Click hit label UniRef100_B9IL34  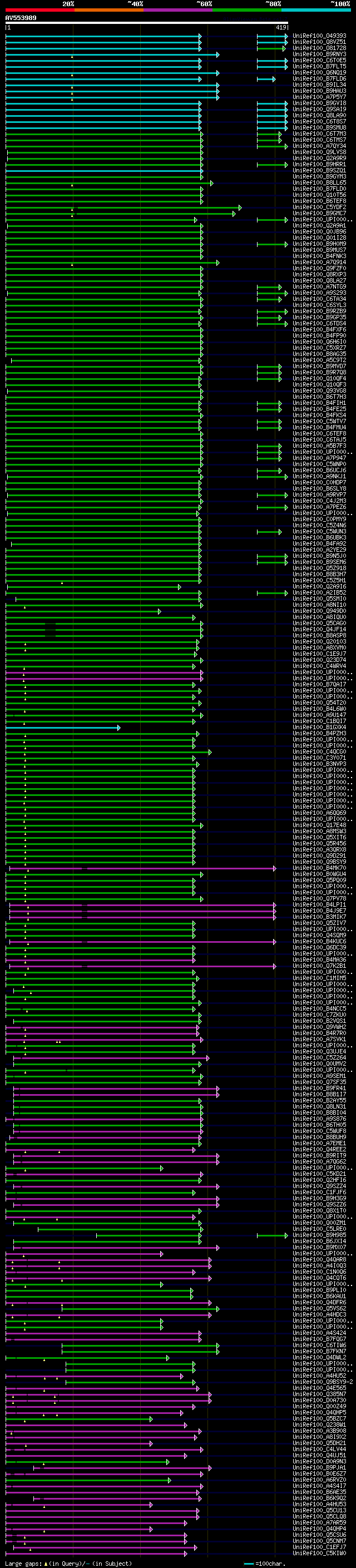[319, 85]
